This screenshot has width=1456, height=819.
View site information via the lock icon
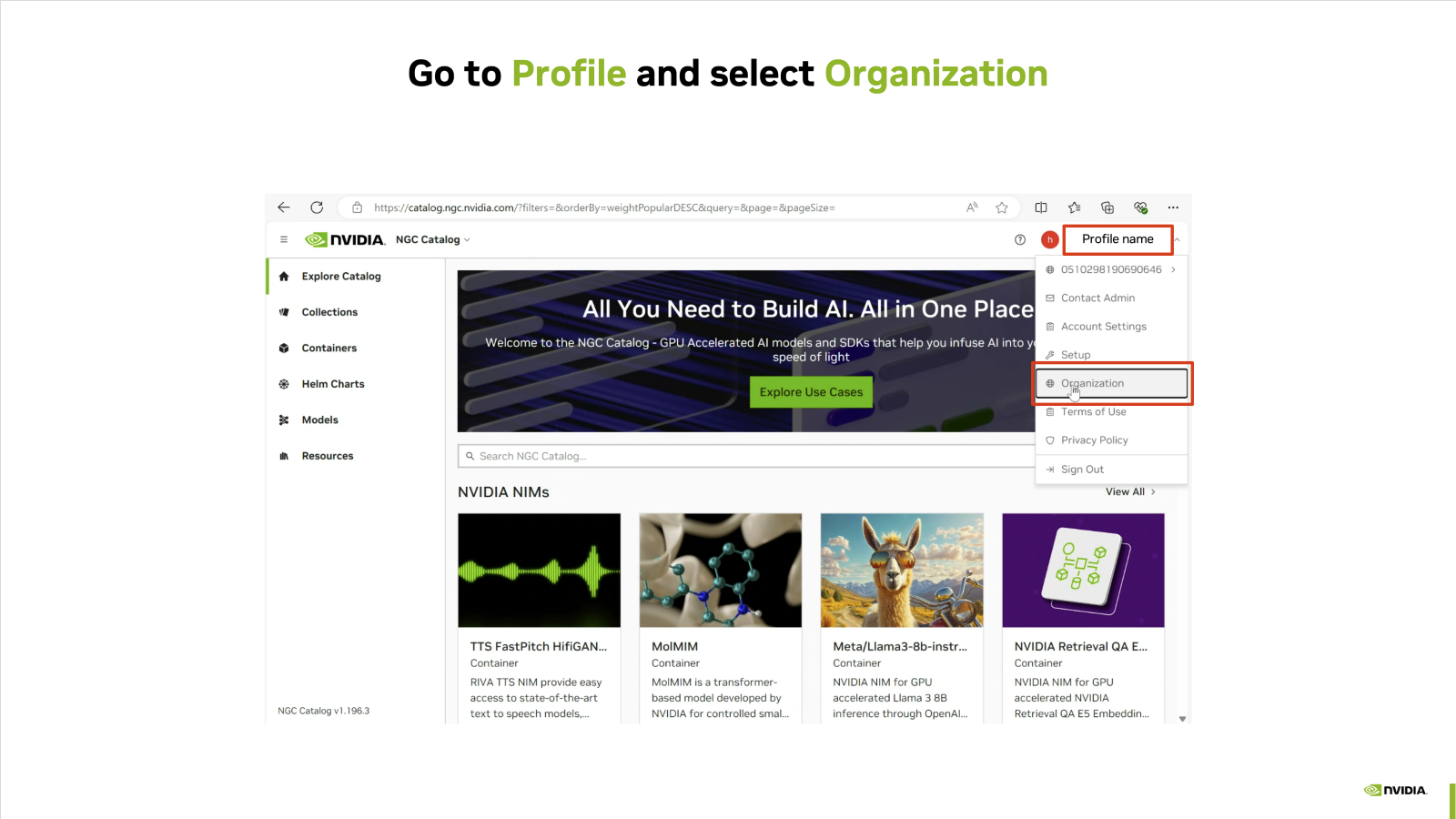358,207
